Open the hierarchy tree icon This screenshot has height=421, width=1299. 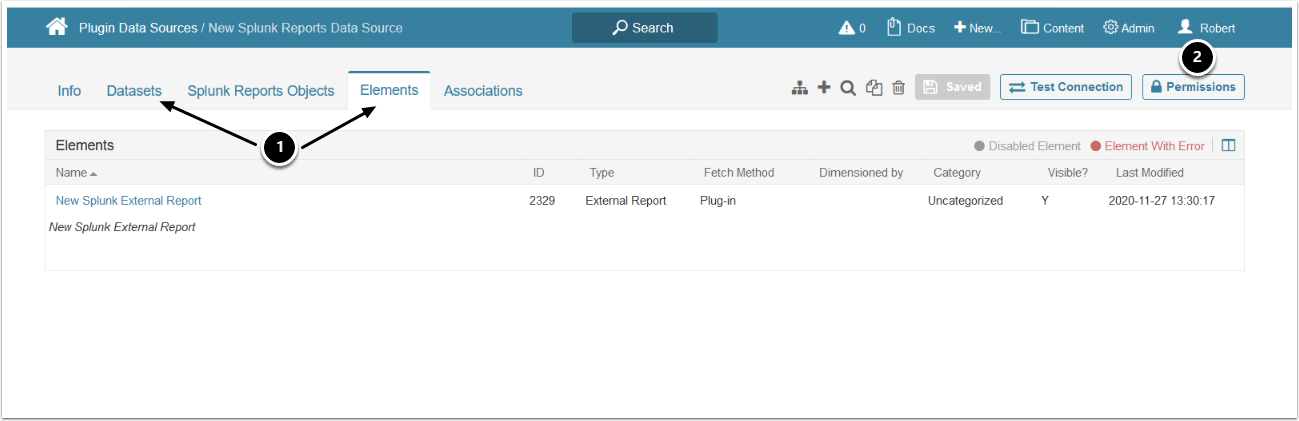click(799, 88)
